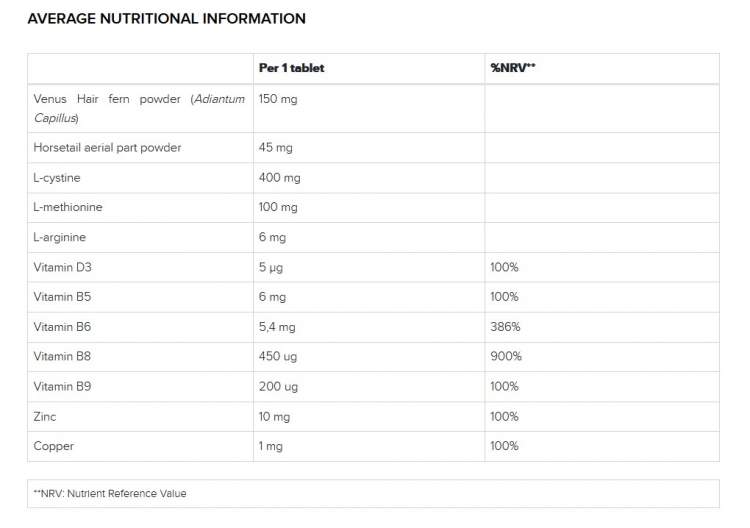Click the Horsetail aerial part powder row
This screenshot has width=750, height=528.
[107, 148]
